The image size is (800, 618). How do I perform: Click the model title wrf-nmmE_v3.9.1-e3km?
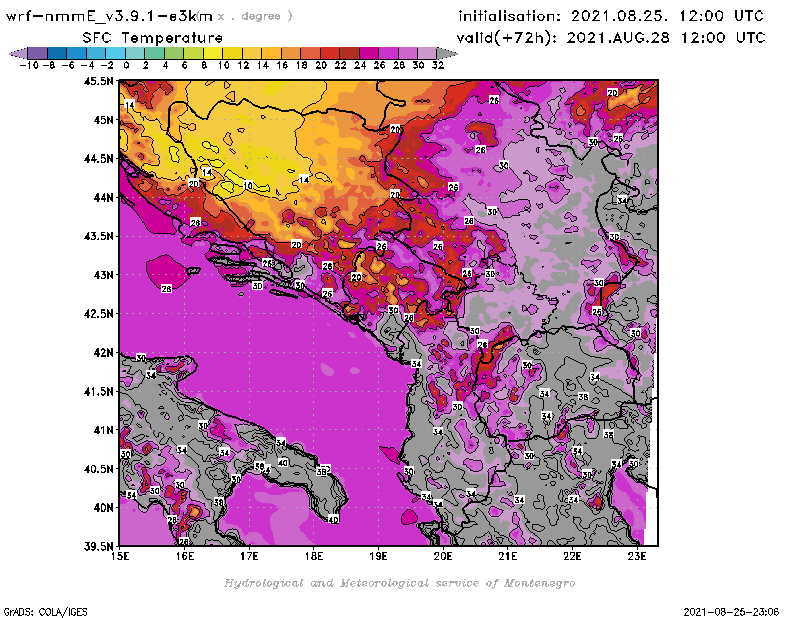pos(109,16)
